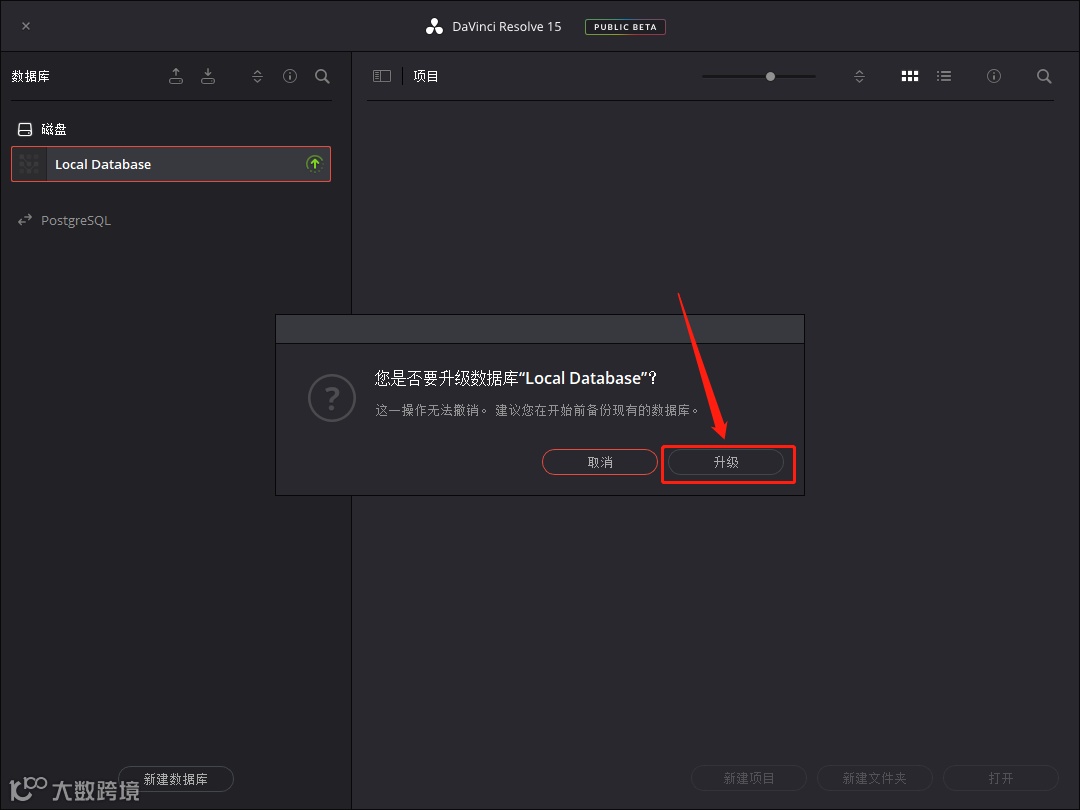Image resolution: width=1080 pixels, height=810 pixels.
Task: Open database sort order options
Action: point(258,76)
